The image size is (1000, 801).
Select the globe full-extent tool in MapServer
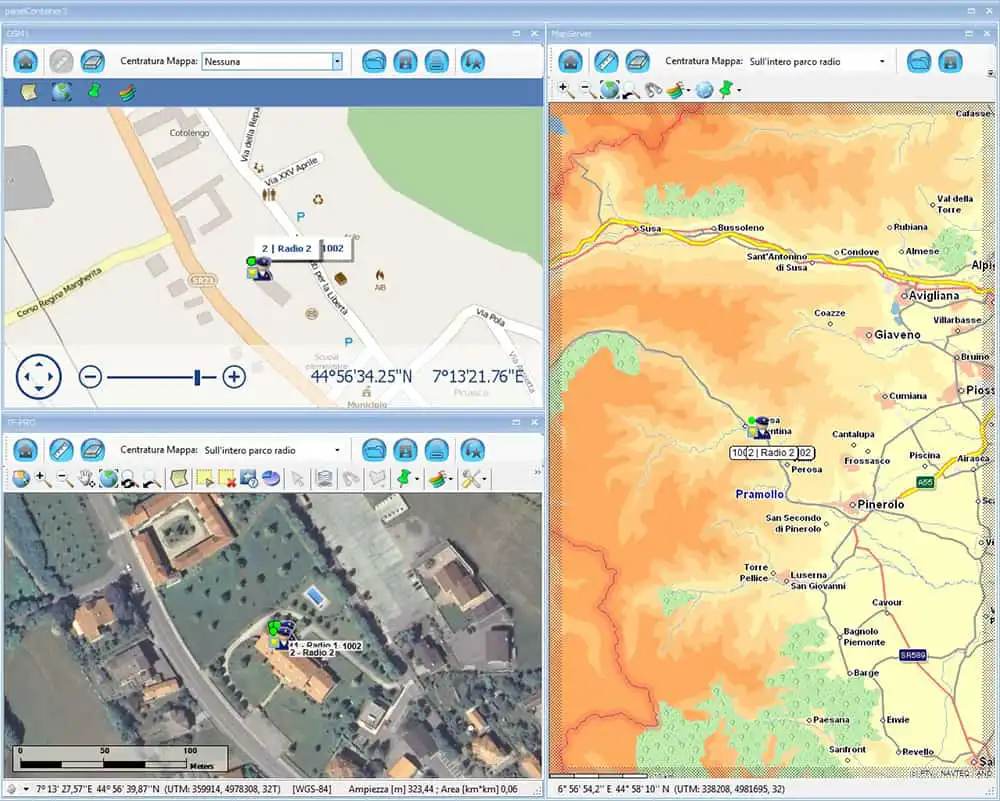(610, 89)
